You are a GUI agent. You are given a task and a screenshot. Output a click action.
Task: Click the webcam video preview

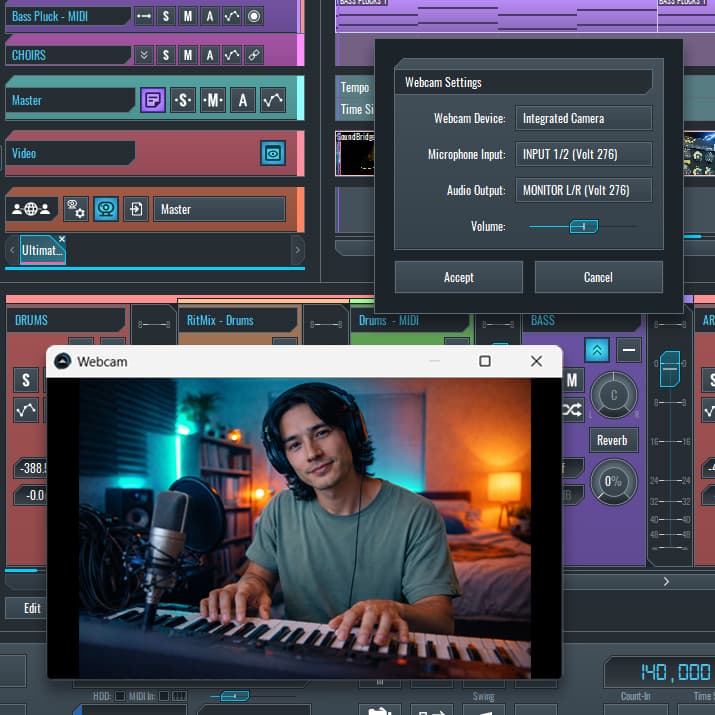coord(305,528)
